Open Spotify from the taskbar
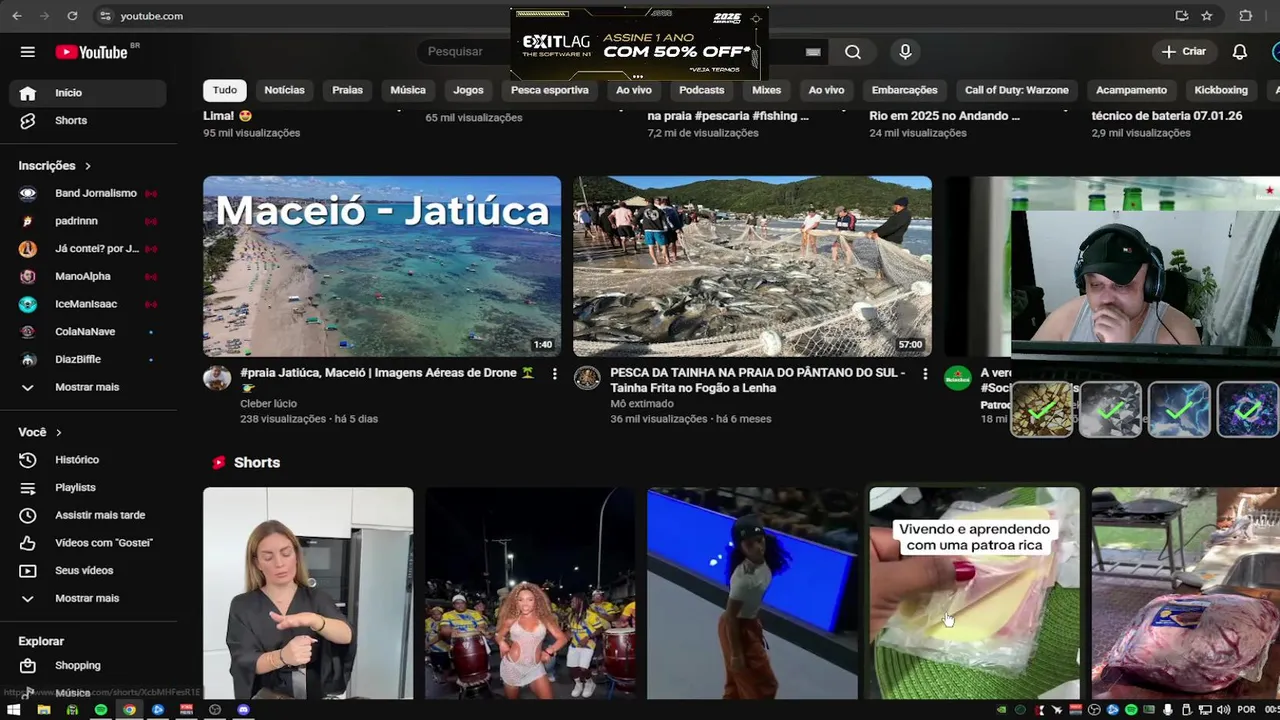The width and height of the screenshot is (1280, 720). (101, 710)
